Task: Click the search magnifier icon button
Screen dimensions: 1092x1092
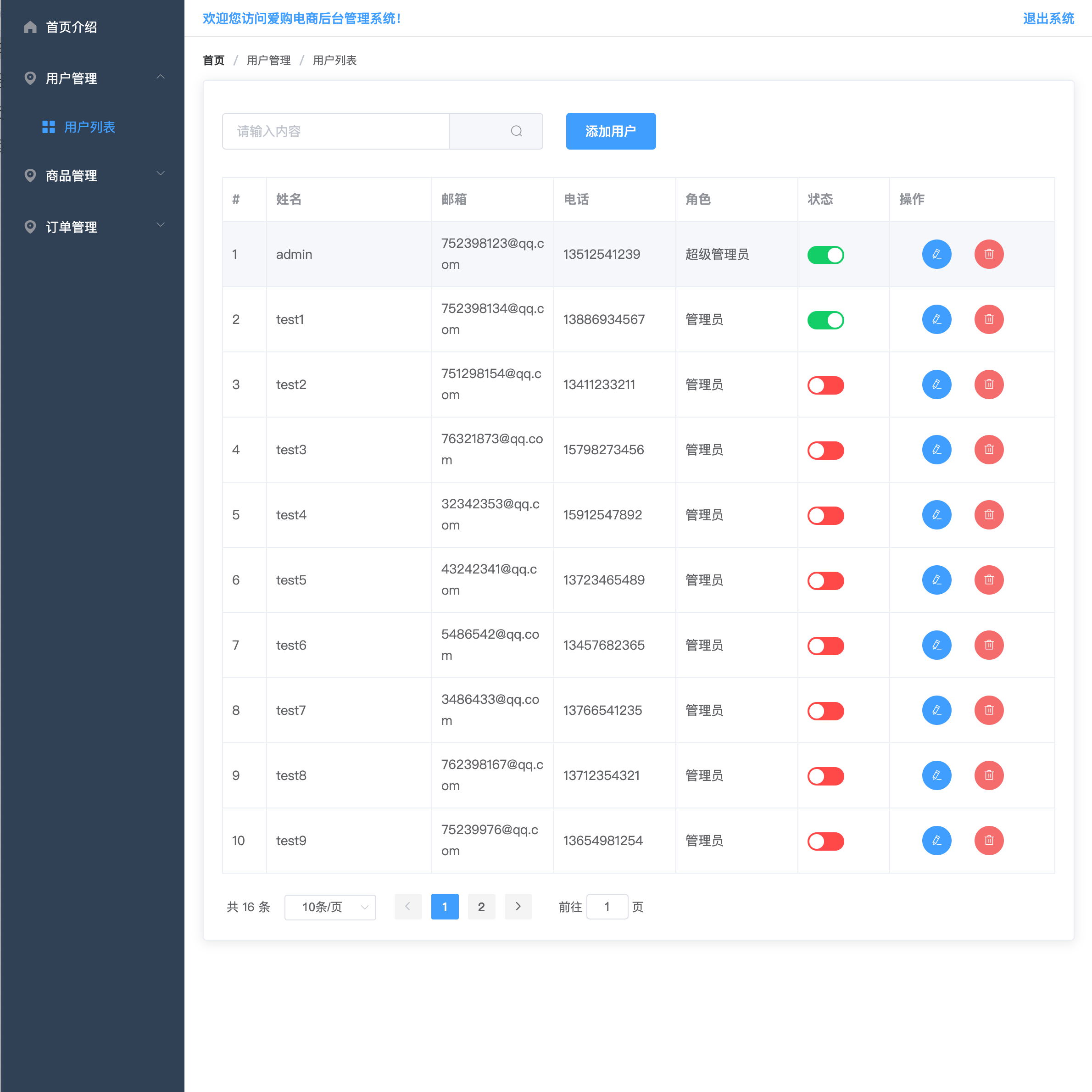Action: pos(516,131)
